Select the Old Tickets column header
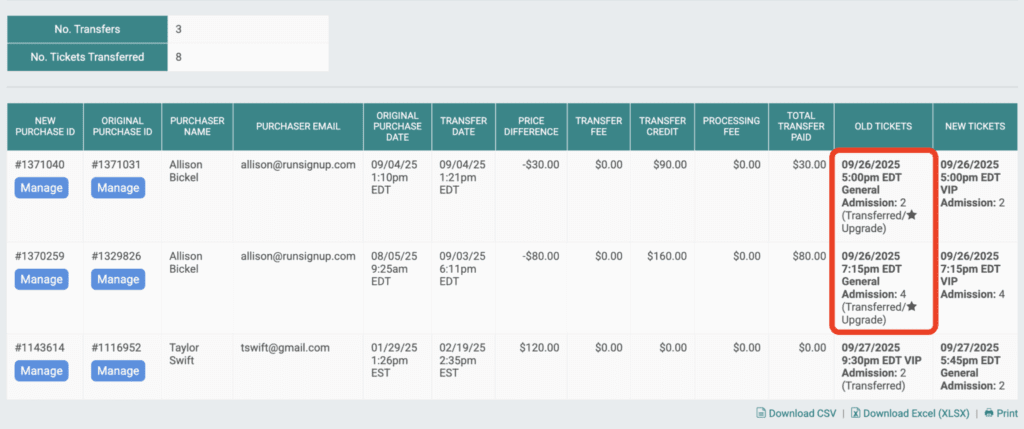 click(883, 126)
